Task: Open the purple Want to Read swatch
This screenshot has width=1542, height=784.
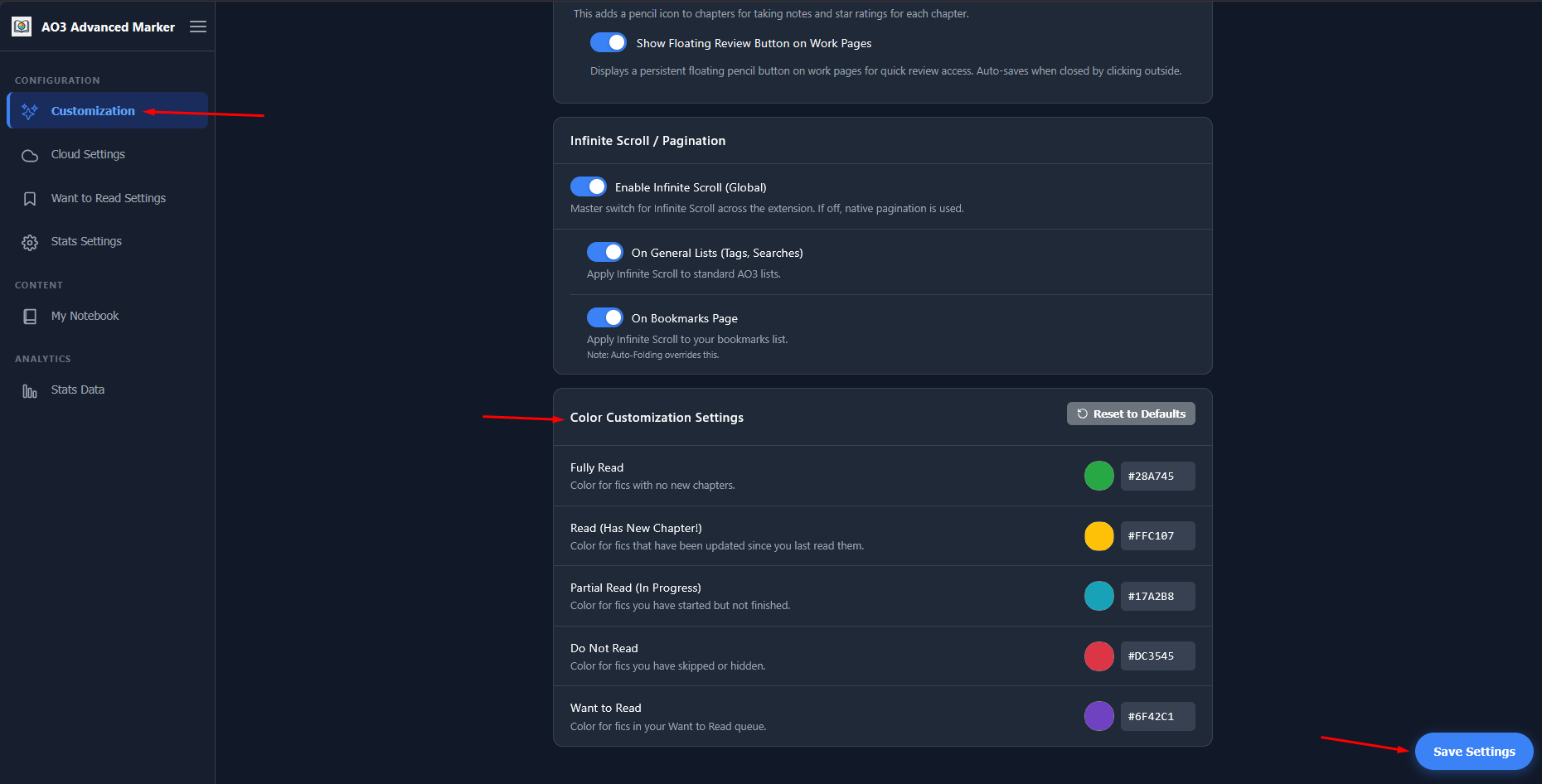Action: pyautogui.click(x=1099, y=716)
